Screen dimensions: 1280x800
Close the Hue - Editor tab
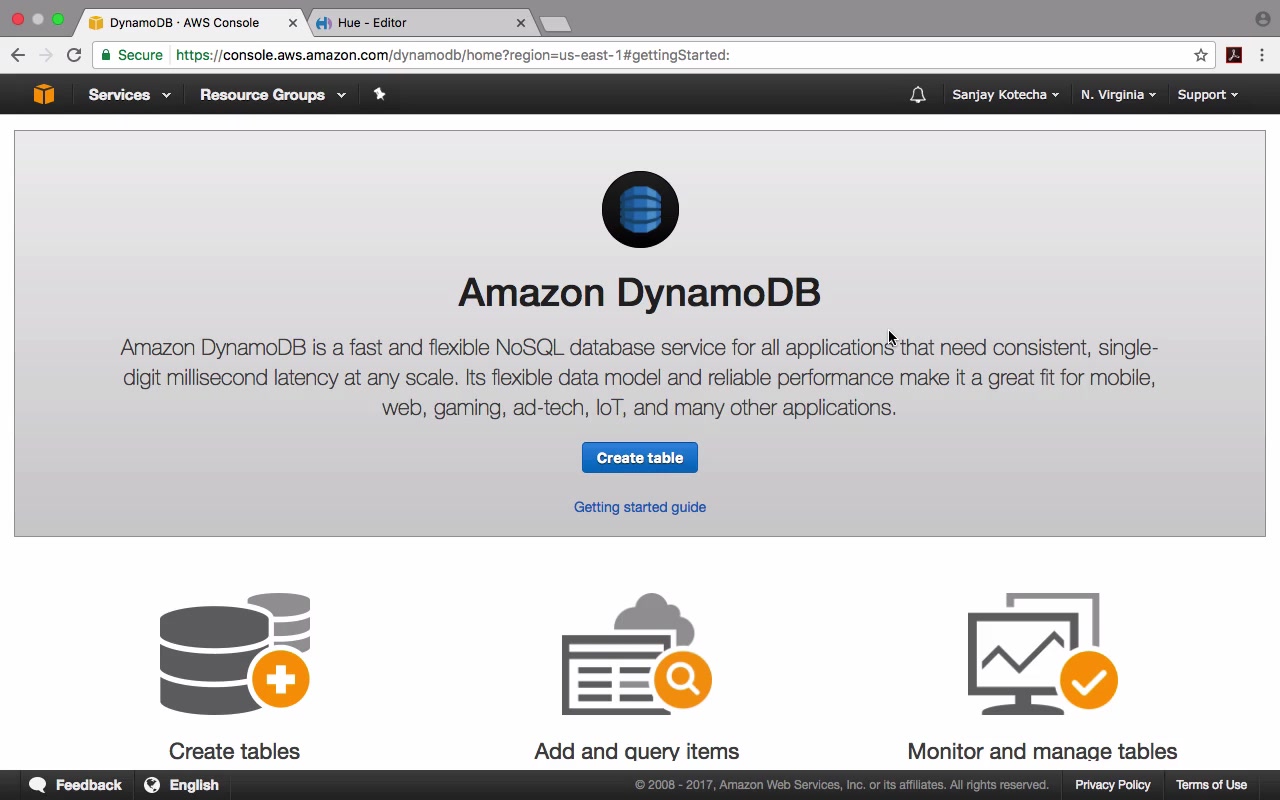(521, 22)
